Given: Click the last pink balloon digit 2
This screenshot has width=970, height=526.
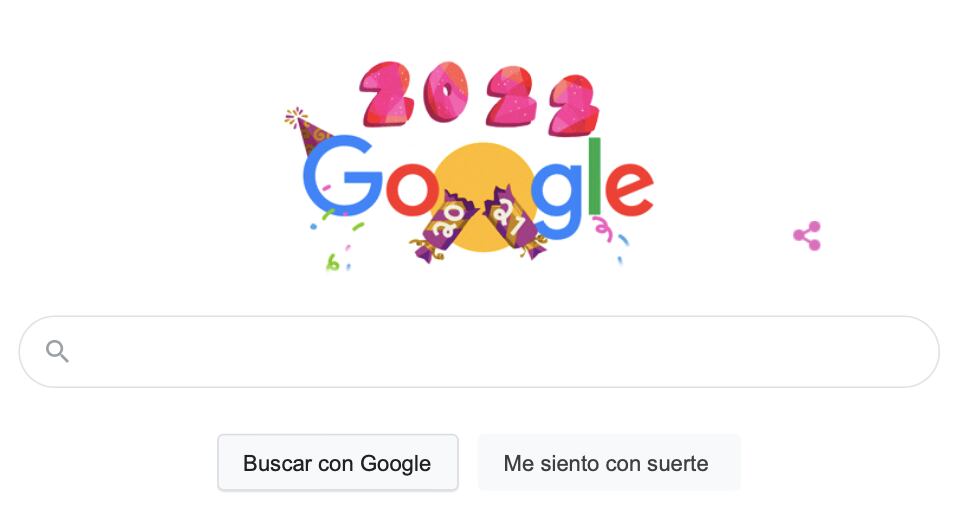Looking at the screenshot, I should pos(574,105).
